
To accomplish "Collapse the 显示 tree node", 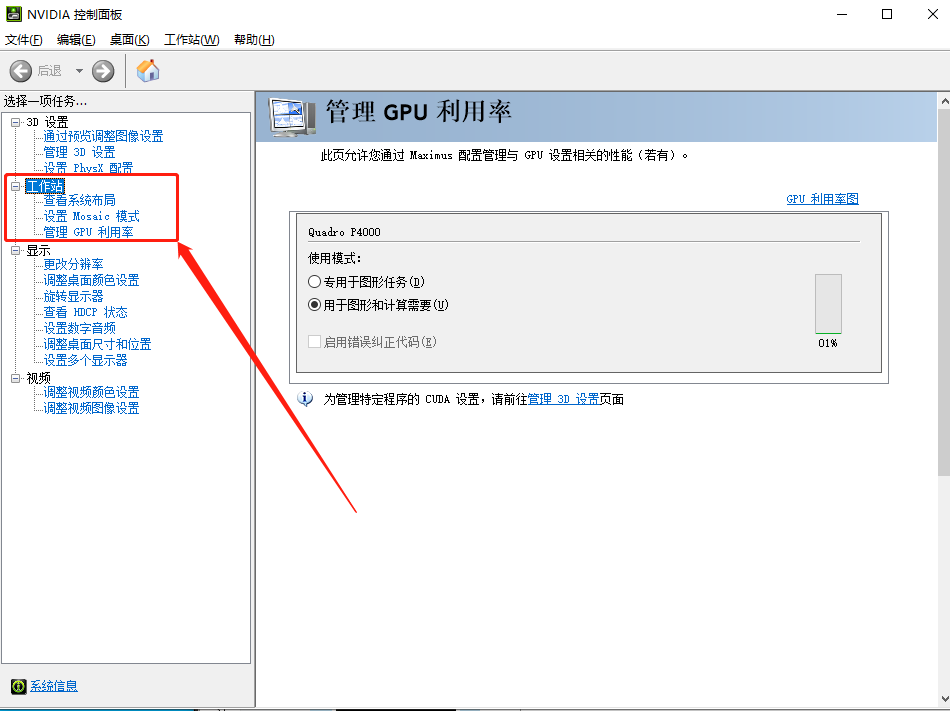I will (16, 250).
